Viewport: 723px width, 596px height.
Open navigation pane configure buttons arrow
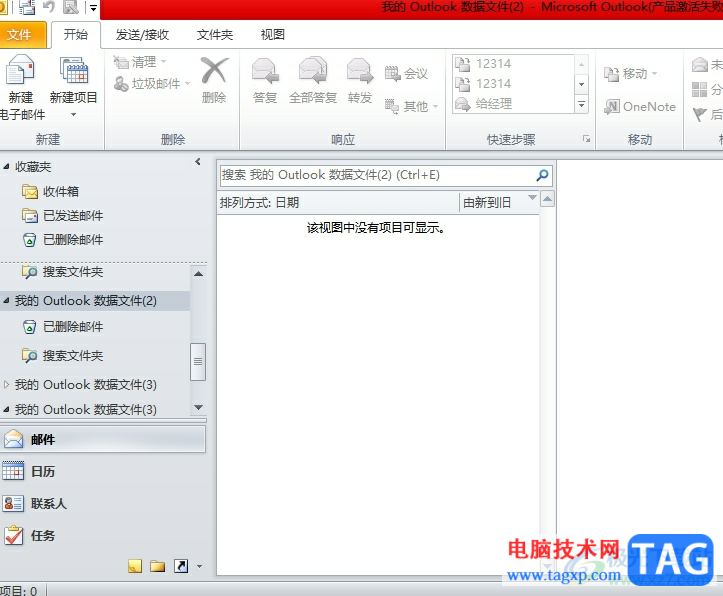point(199,566)
